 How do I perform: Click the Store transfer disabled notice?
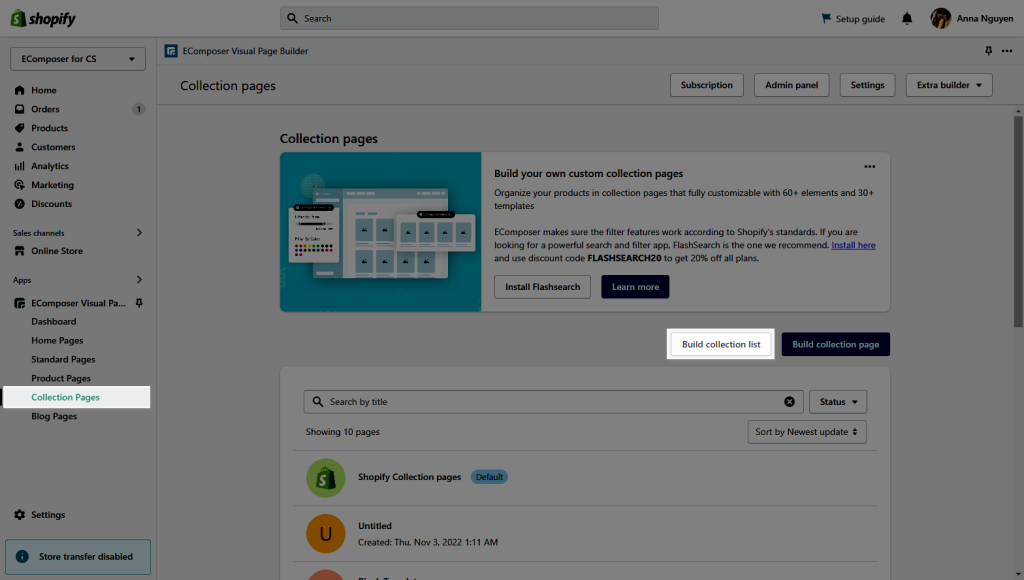[x=78, y=556]
